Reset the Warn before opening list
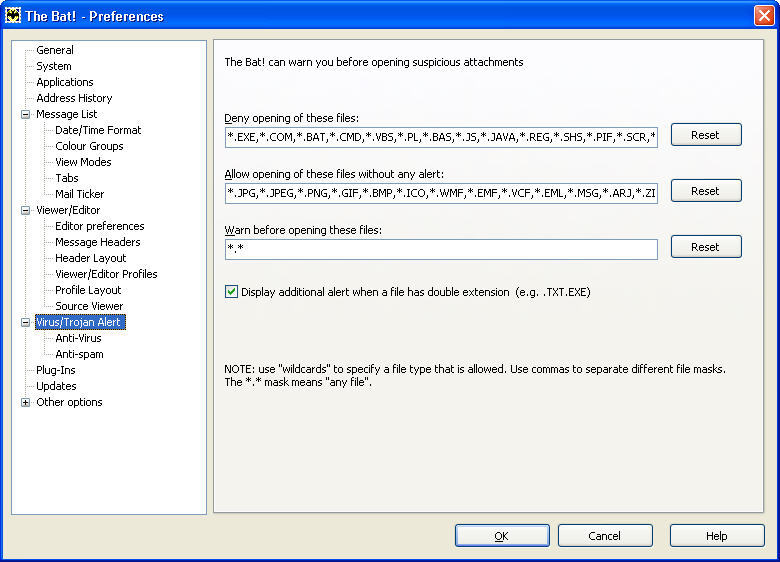Viewport: 780px width, 562px height. tap(705, 247)
